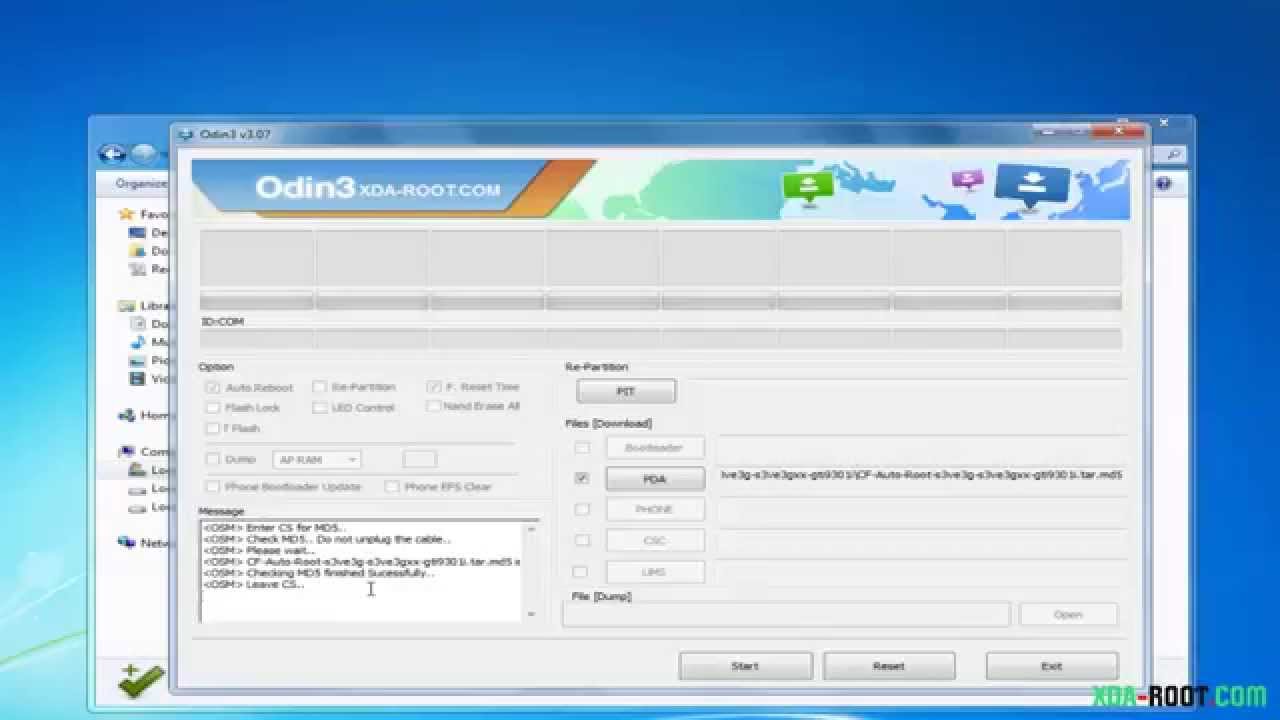The width and height of the screenshot is (1280, 720).
Task: Select the Desktop icon under Favorites
Action: [x=137, y=232]
